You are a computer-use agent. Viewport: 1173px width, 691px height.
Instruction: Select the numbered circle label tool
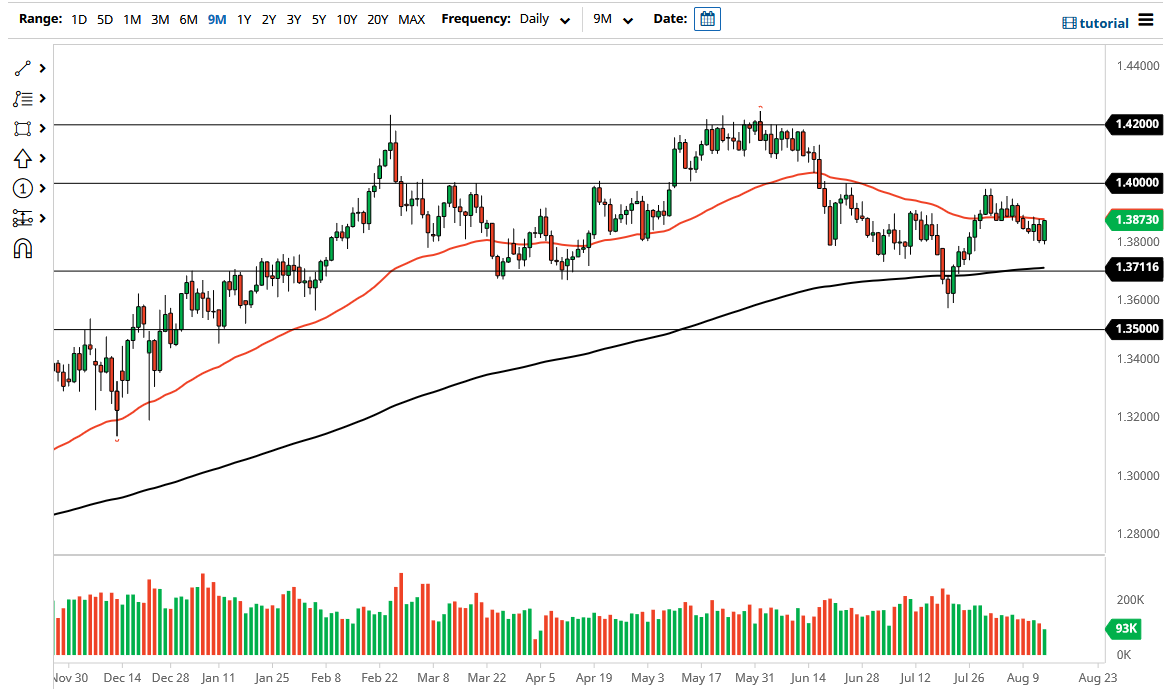[x=22, y=188]
